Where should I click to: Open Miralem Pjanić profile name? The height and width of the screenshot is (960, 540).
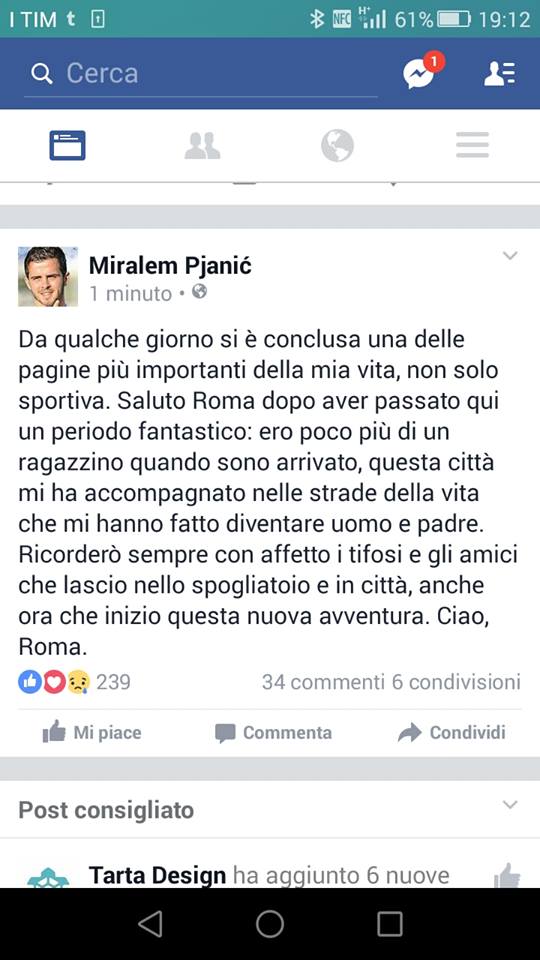[170, 266]
